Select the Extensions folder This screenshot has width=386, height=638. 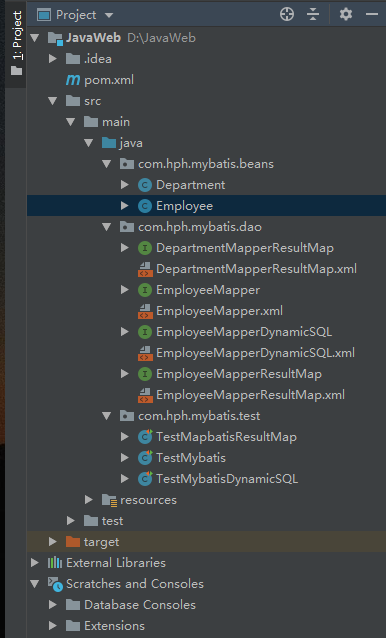(114, 626)
